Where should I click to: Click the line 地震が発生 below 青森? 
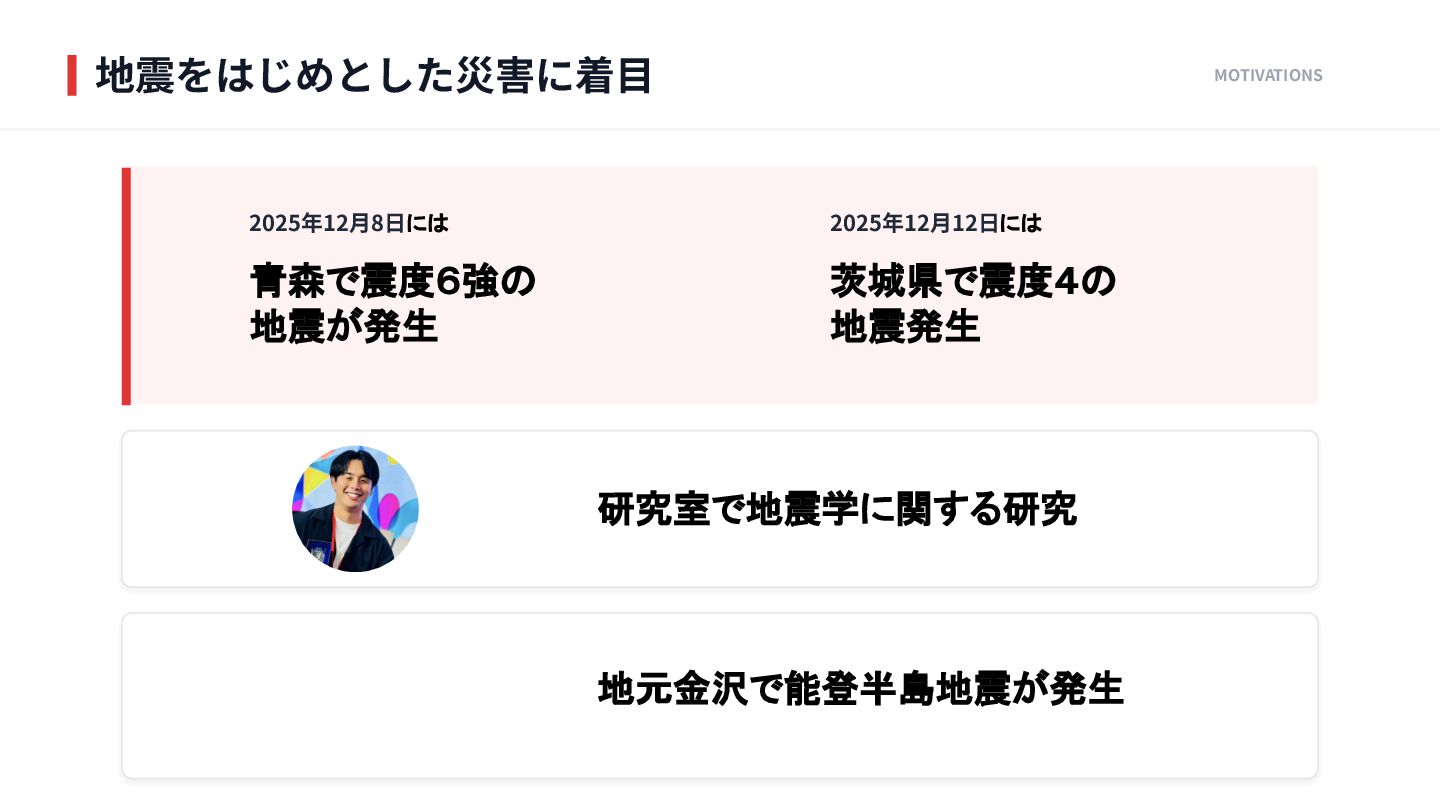coord(344,327)
